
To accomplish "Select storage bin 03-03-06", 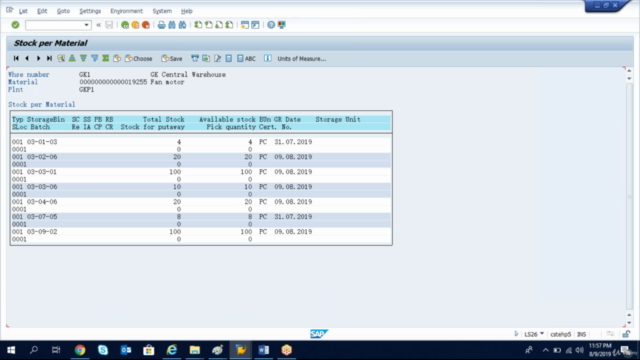I will point(42,187).
